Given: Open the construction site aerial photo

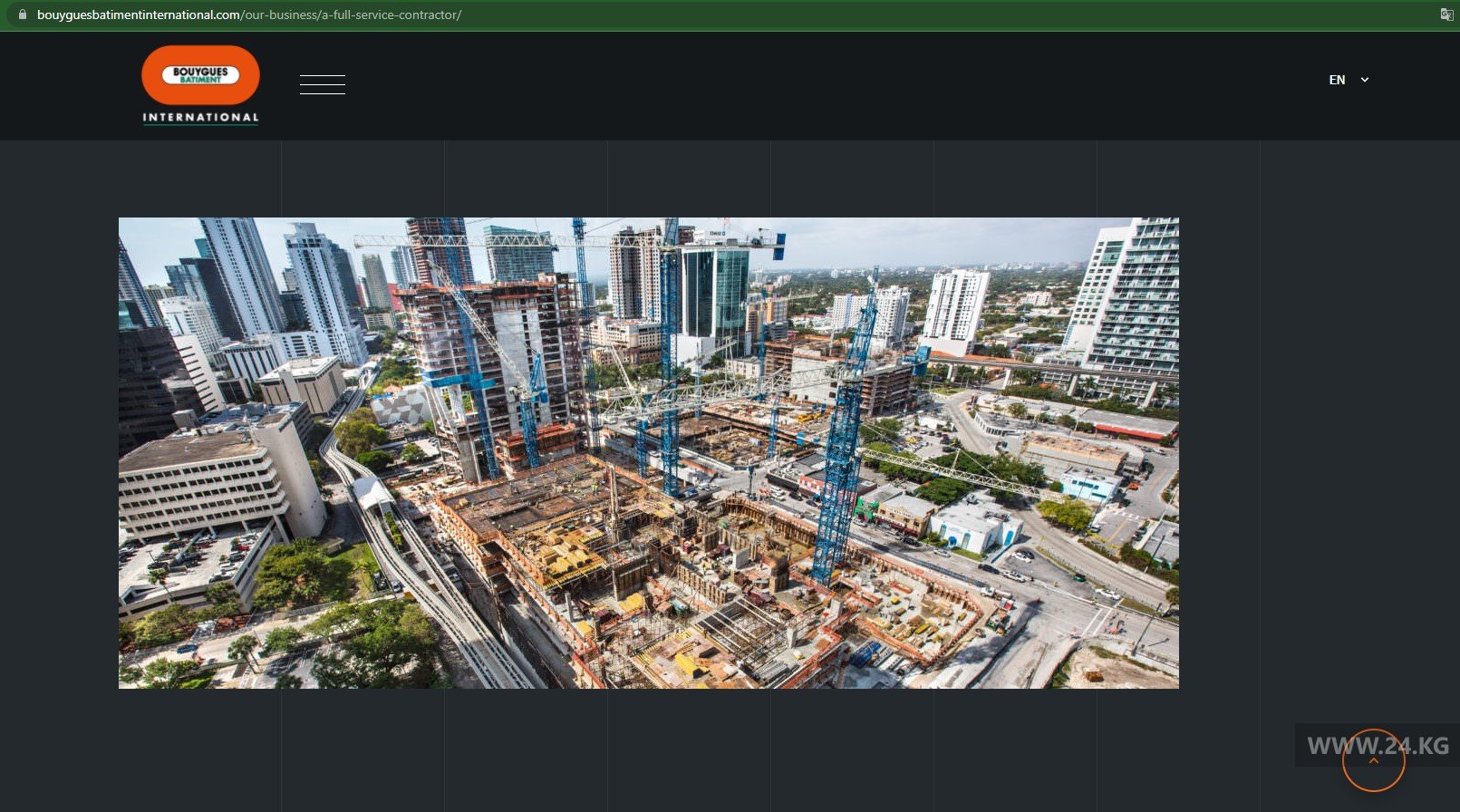Looking at the screenshot, I should coord(649,453).
